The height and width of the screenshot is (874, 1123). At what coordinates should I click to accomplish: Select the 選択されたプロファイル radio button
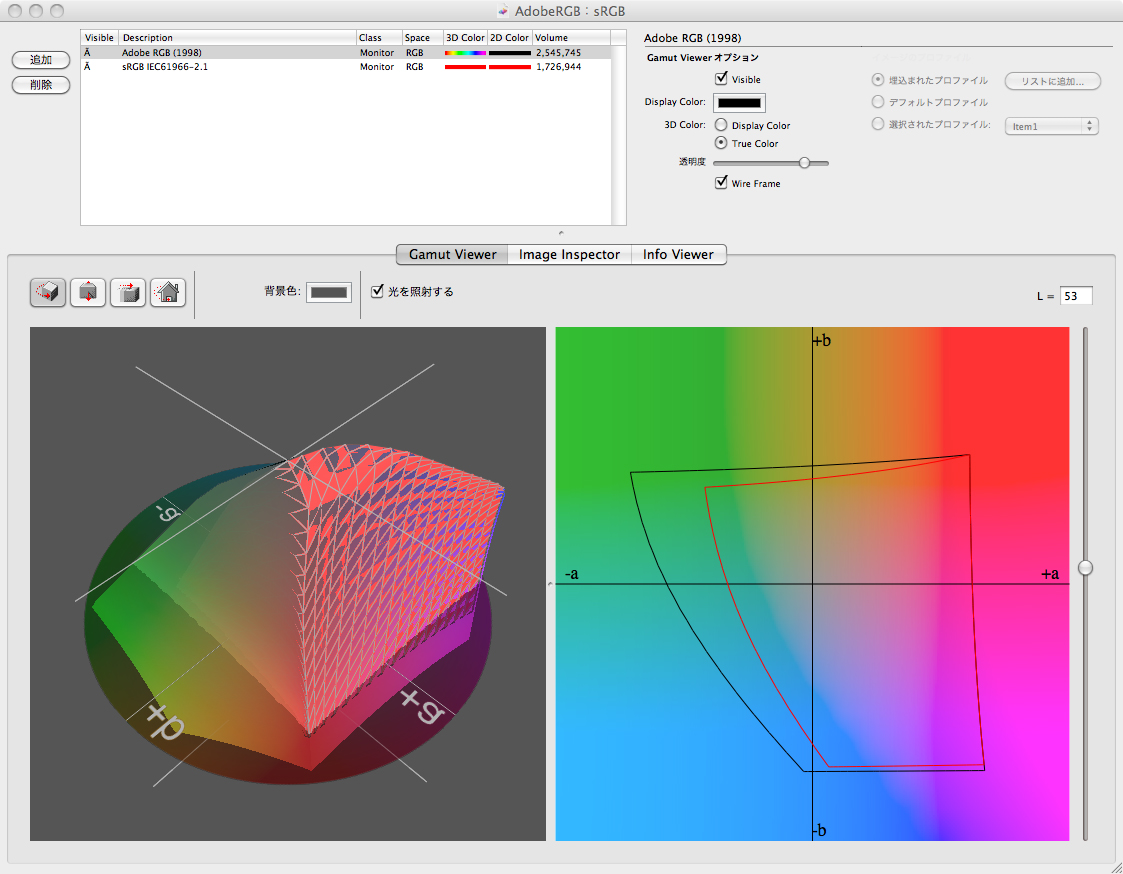877,124
